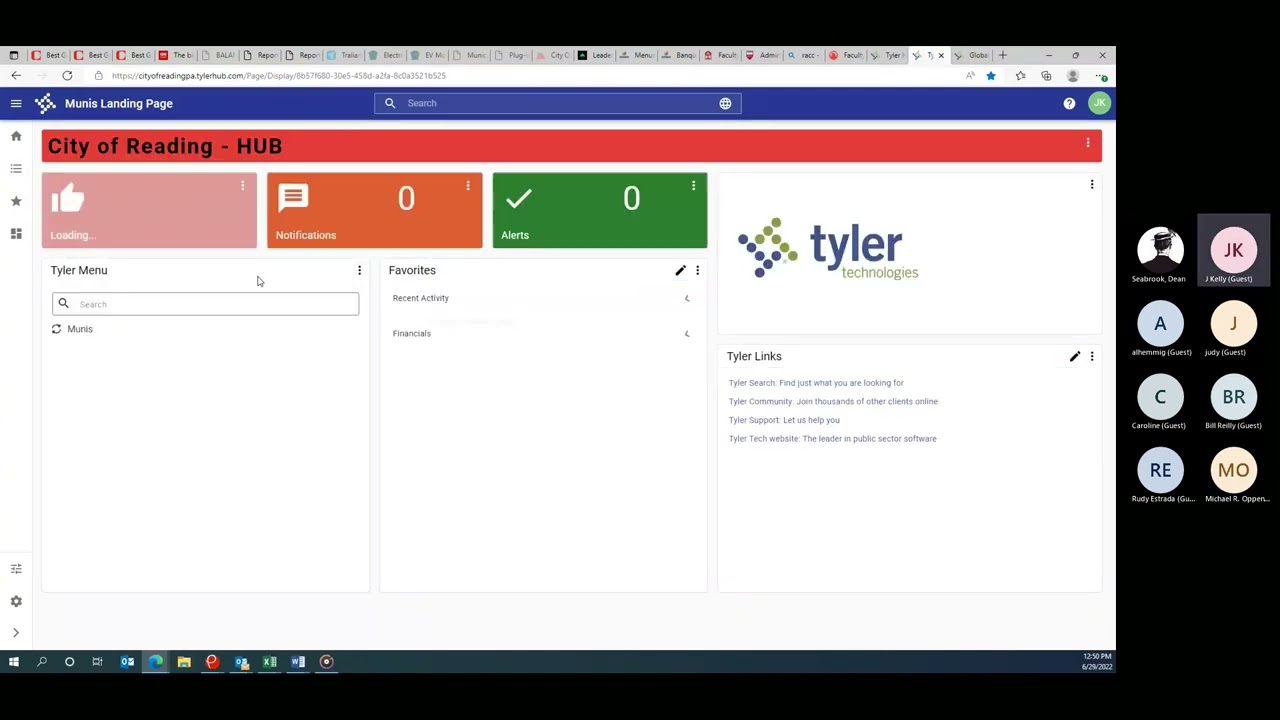Reload the page with browser refresh button
This screenshot has height=720, width=1280.
click(67, 76)
